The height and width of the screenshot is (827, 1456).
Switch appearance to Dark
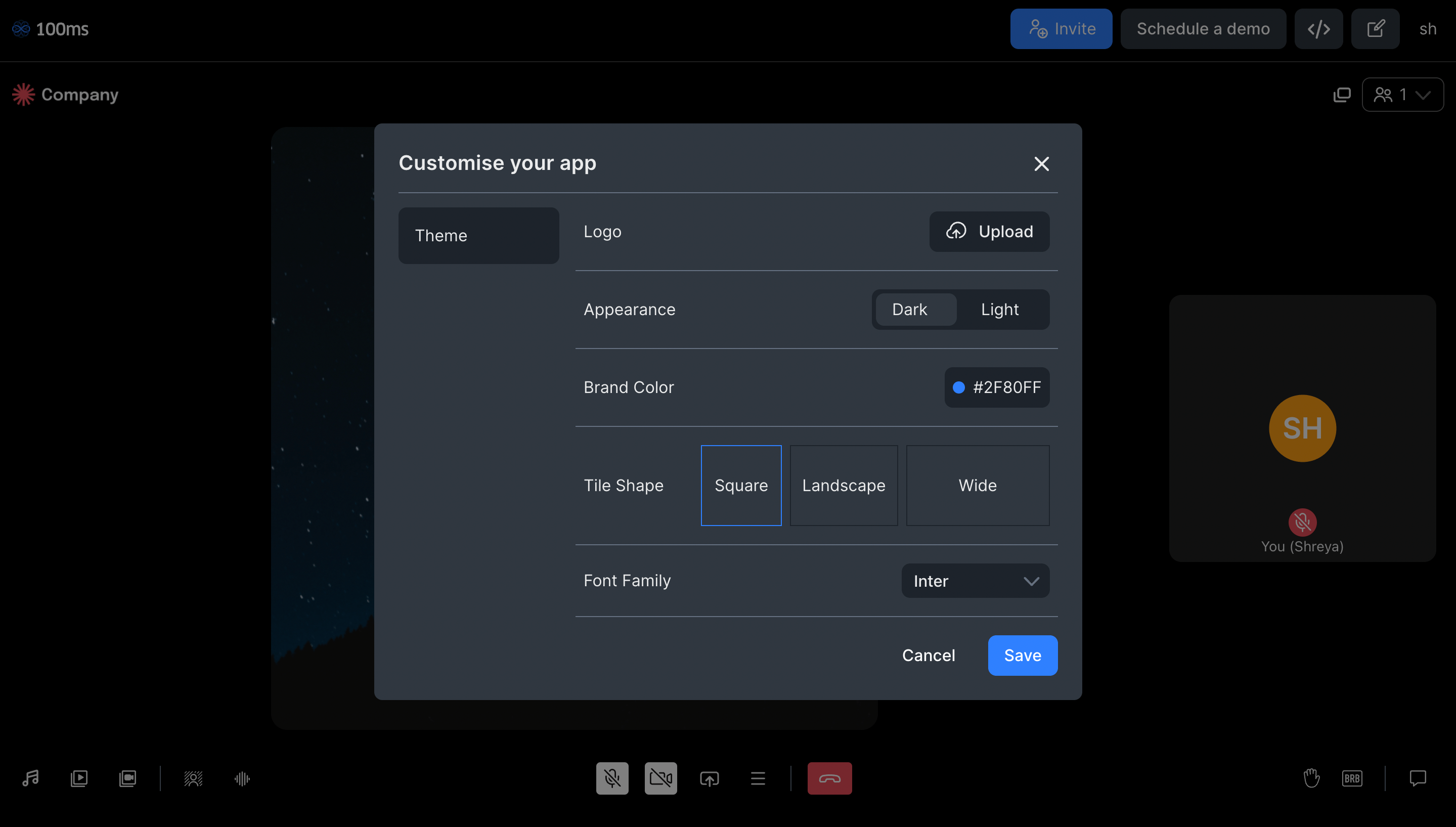pos(915,309)
